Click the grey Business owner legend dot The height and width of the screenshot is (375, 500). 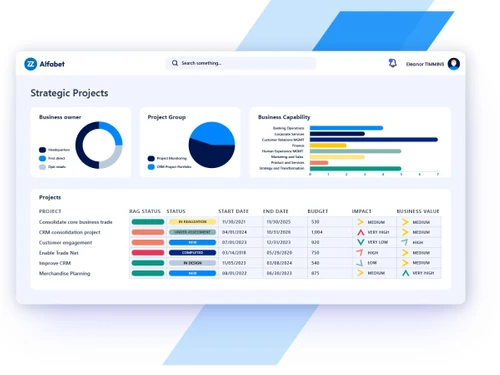click(x=42, y=167)
